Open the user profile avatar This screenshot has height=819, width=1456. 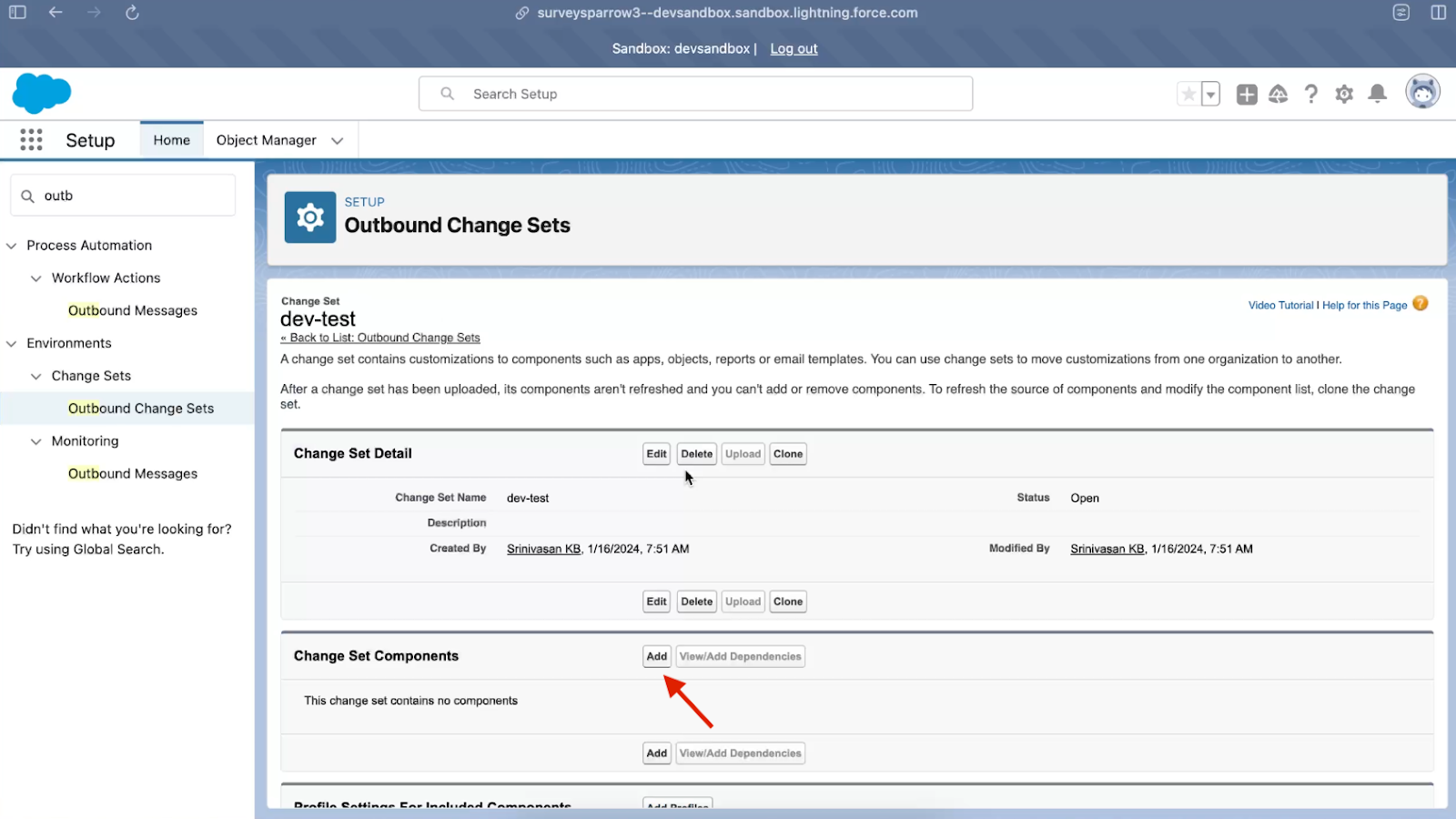(x=1422, y=93)
